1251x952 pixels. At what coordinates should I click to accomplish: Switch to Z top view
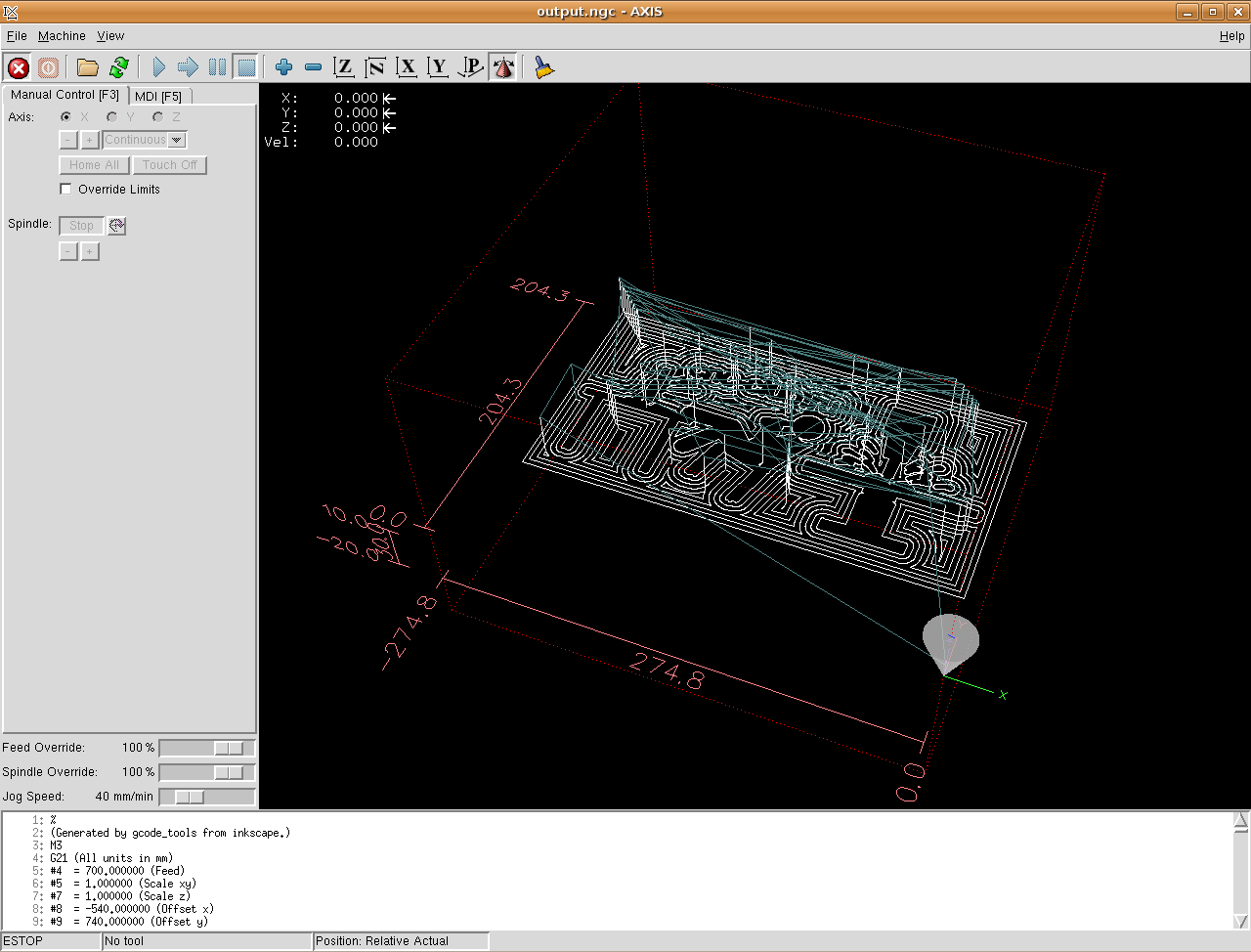pos(343,67)
